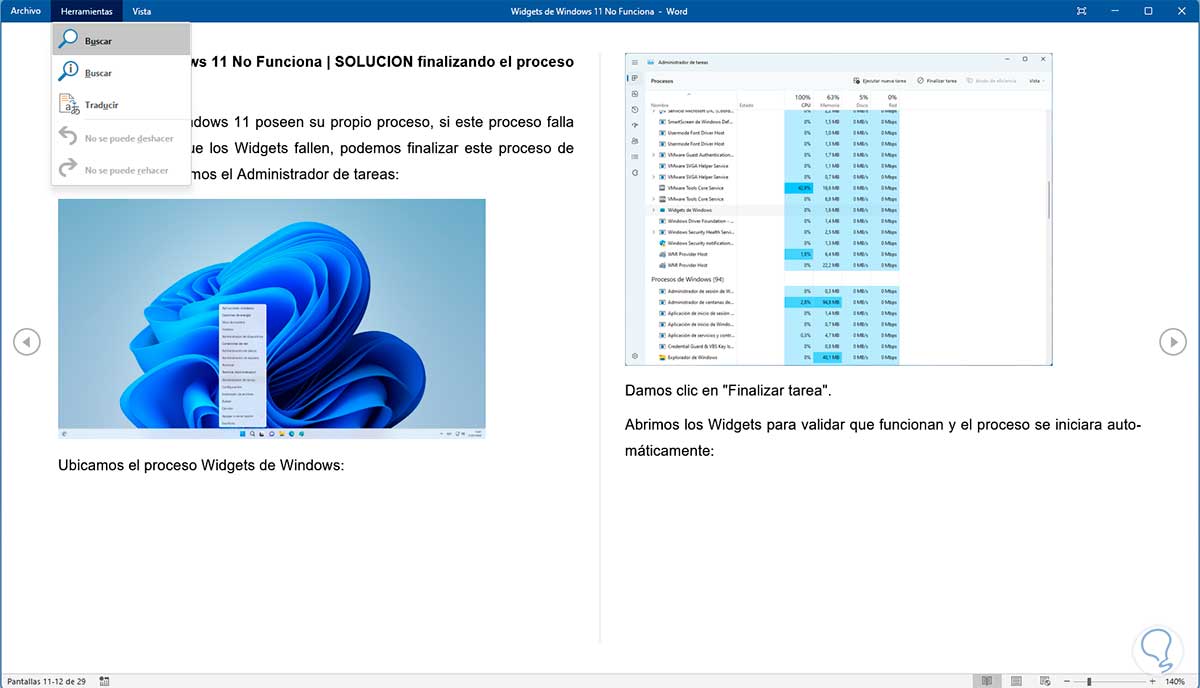Click the greyed 'No se puede rehacer' entry
The width and height of the screenshot is (1200, 688).
point(121,170)
